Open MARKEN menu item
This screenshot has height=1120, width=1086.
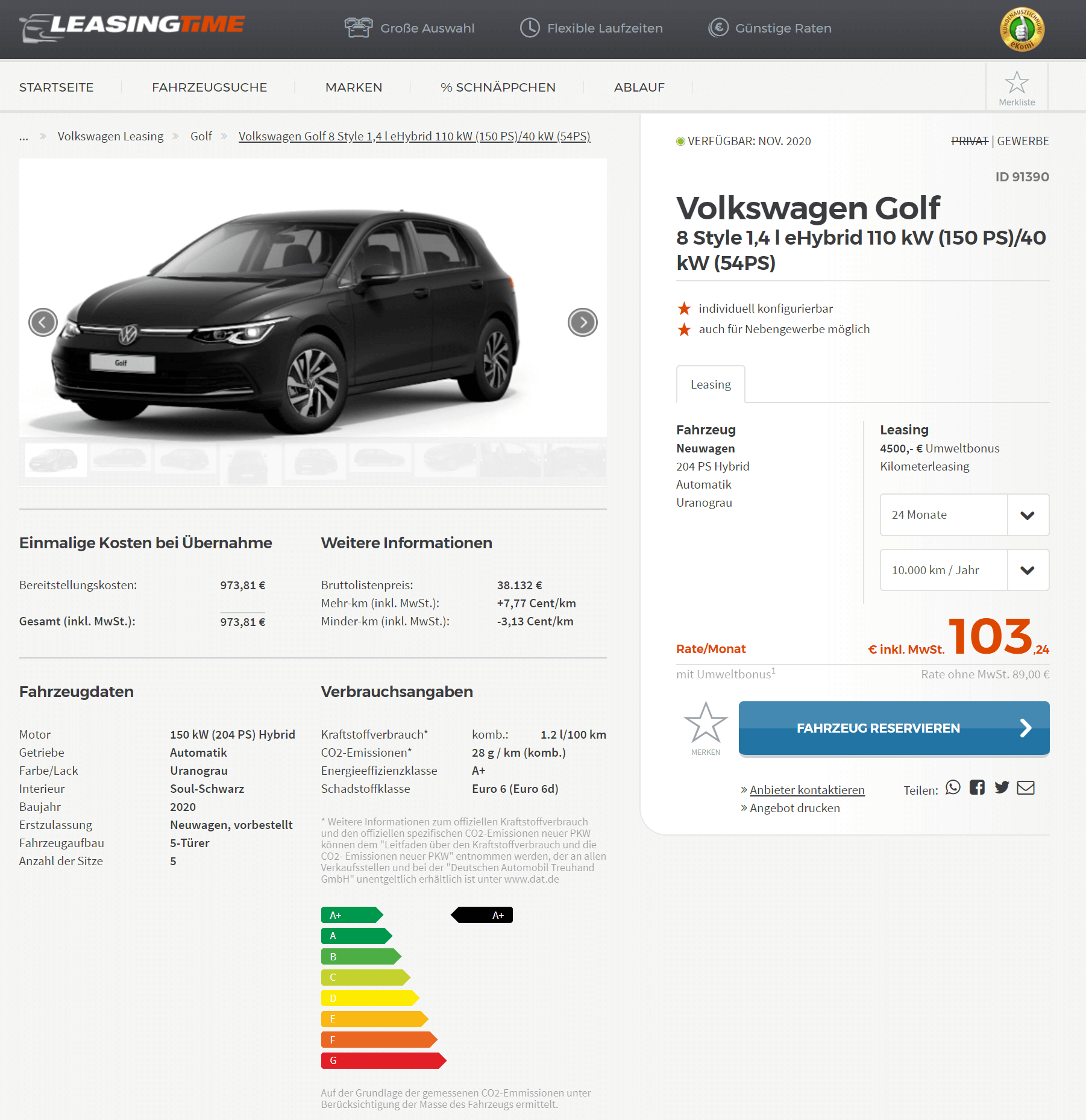click(x=354, y=87)
